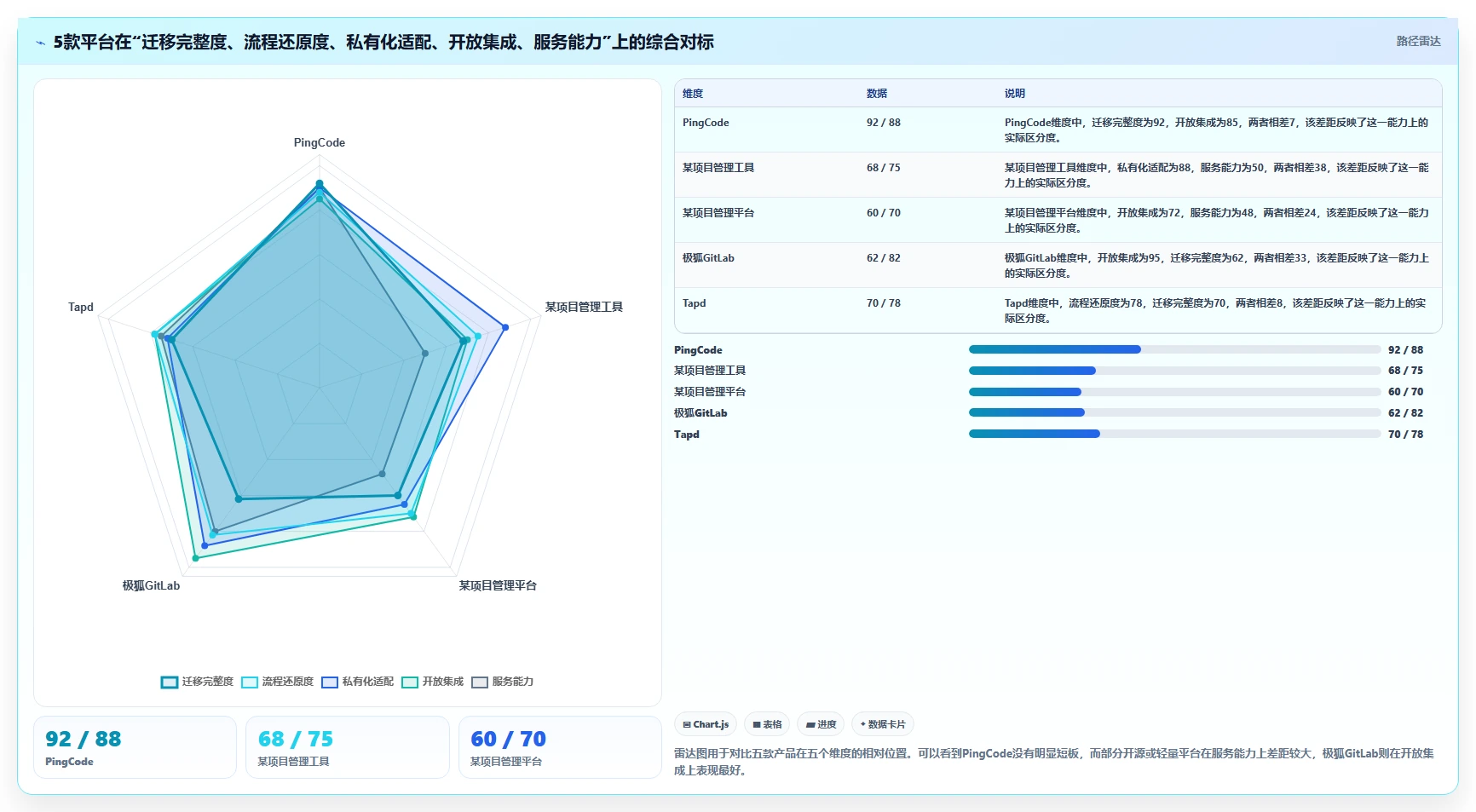Viewport: 1476px width, 812px height.
Task: Click the 极狐GitLab description text in the table
Action: (1216, 266)
